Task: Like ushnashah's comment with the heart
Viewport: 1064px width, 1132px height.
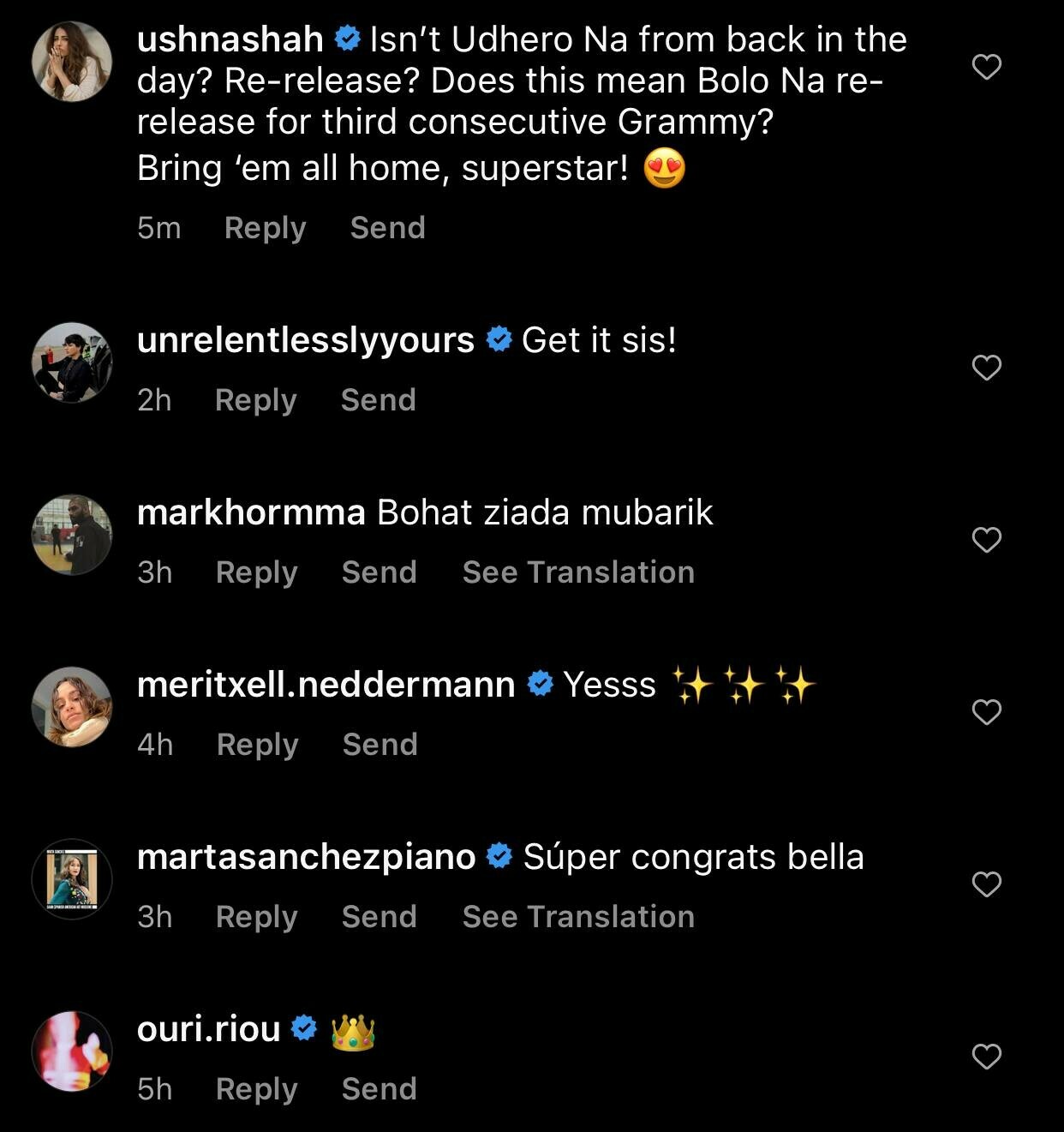Action: pyautogui.click(x=987, y=67)
